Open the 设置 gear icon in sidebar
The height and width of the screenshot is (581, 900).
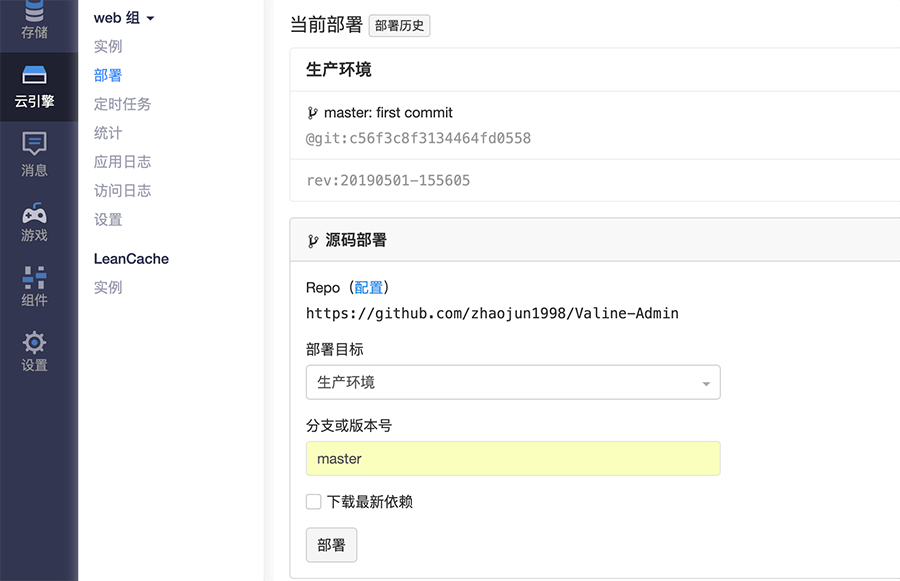coord(34,343)
